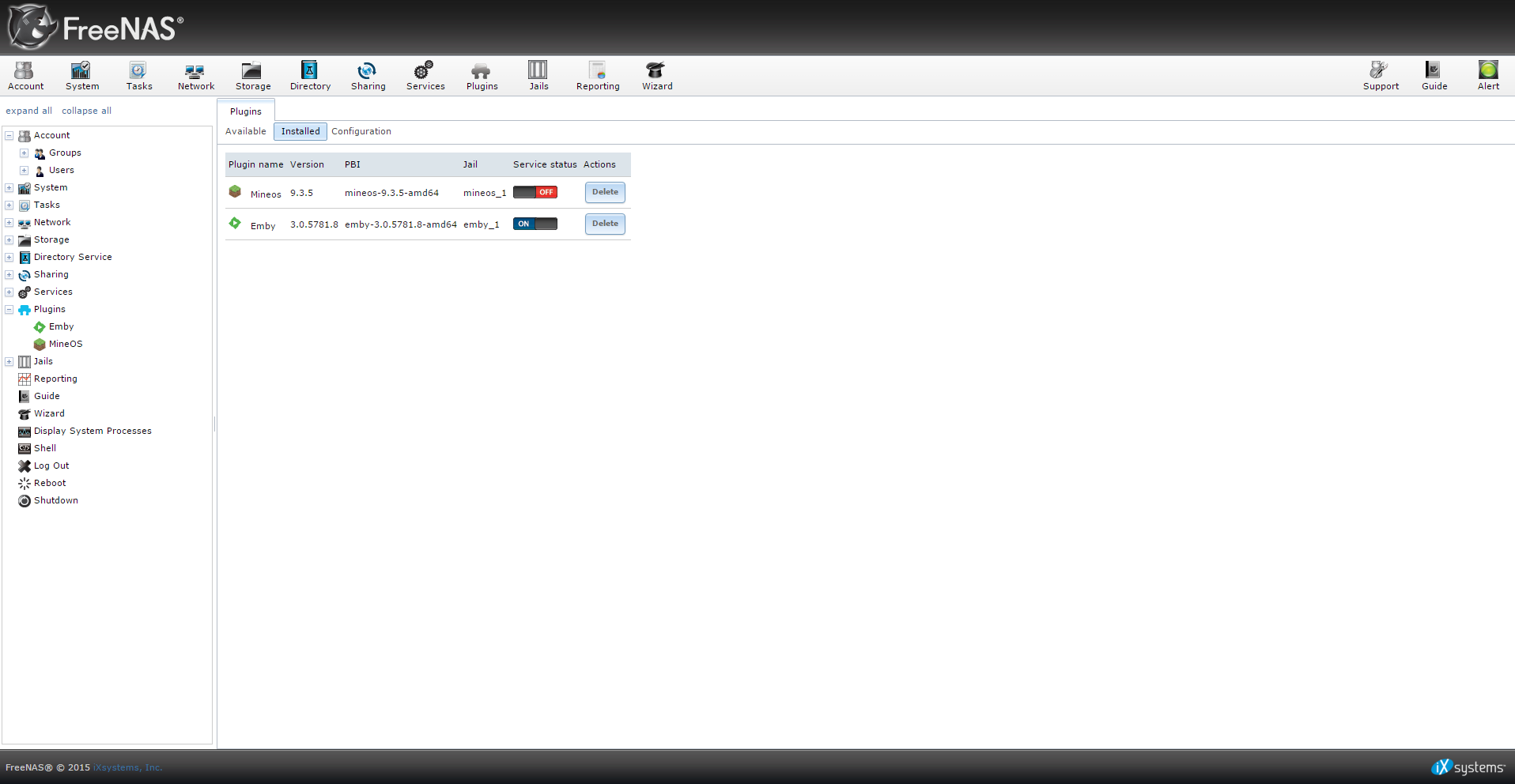Switch to Installed plugins tab

click(300, 131)
